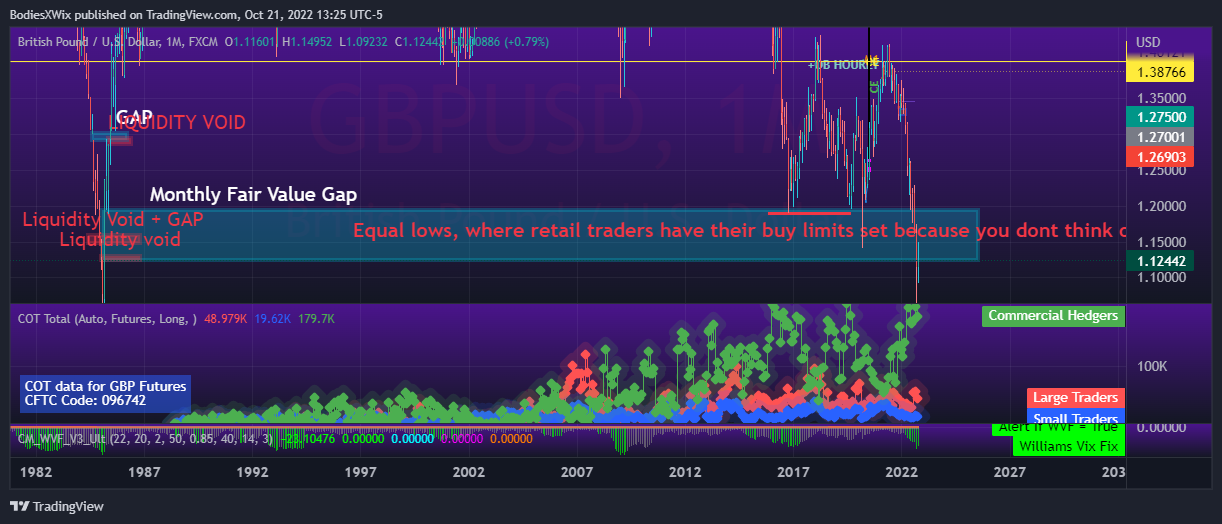
Task: Click the 1992 label on time axis
Action: 252,471
